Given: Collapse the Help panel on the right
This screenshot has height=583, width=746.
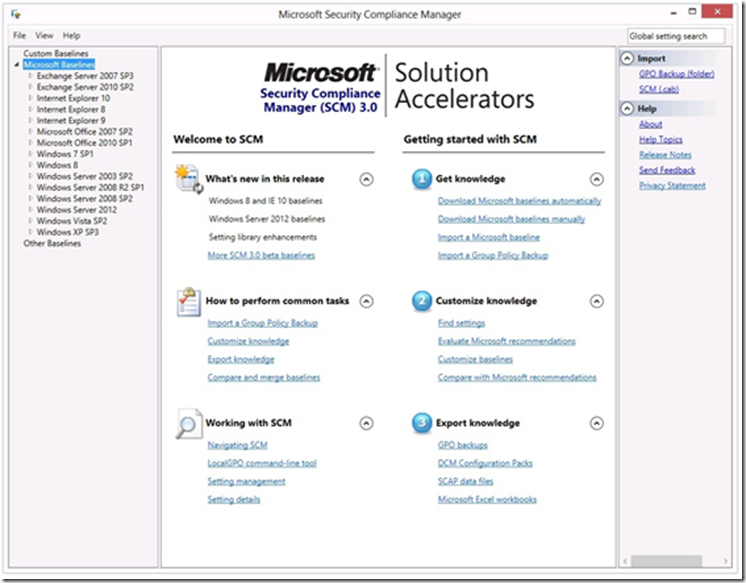Looking at the screenshot, I should tap(627, 109).
